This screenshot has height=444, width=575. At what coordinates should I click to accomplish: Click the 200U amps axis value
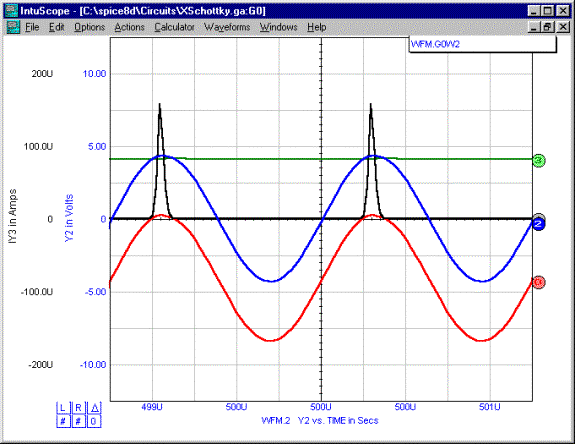42,74
